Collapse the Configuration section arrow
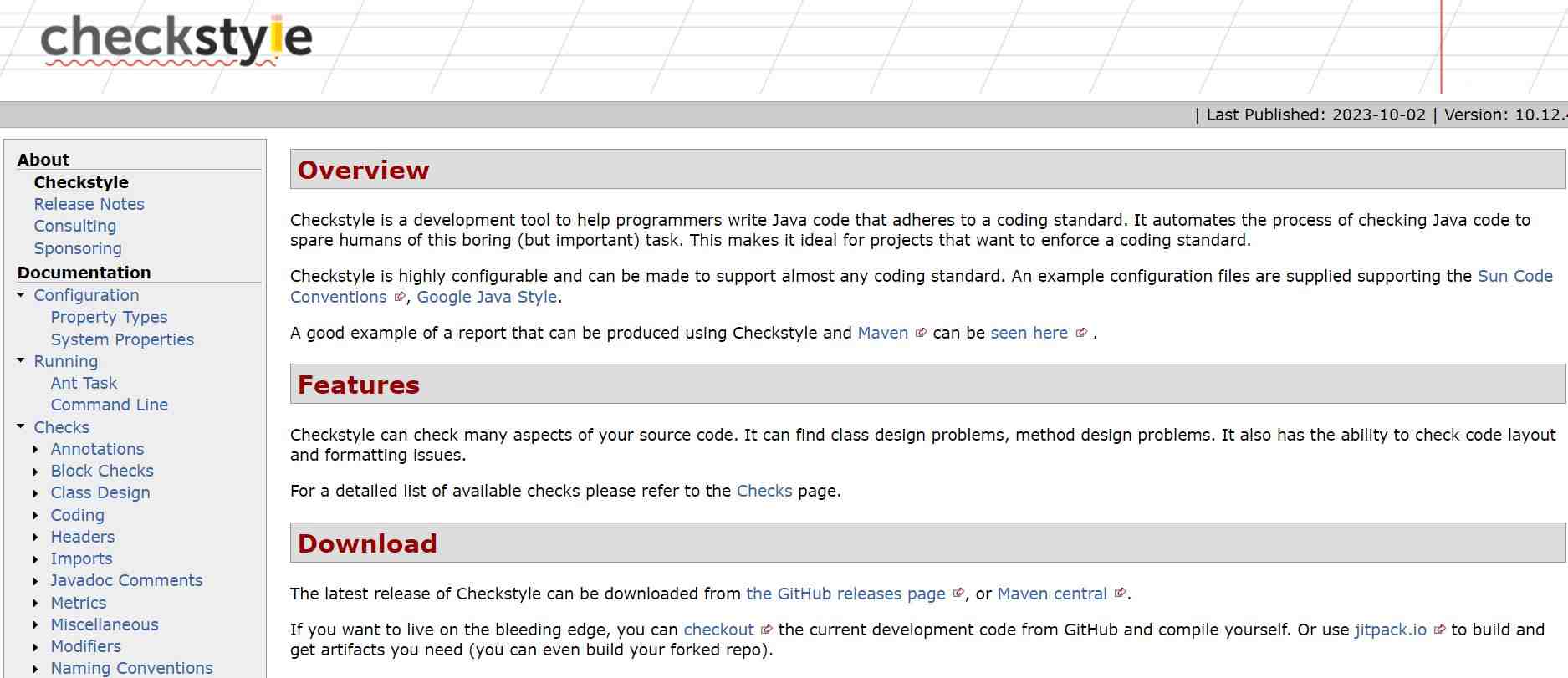The height and width of the screenshot is (678, 1568). (x=21, y=295)
